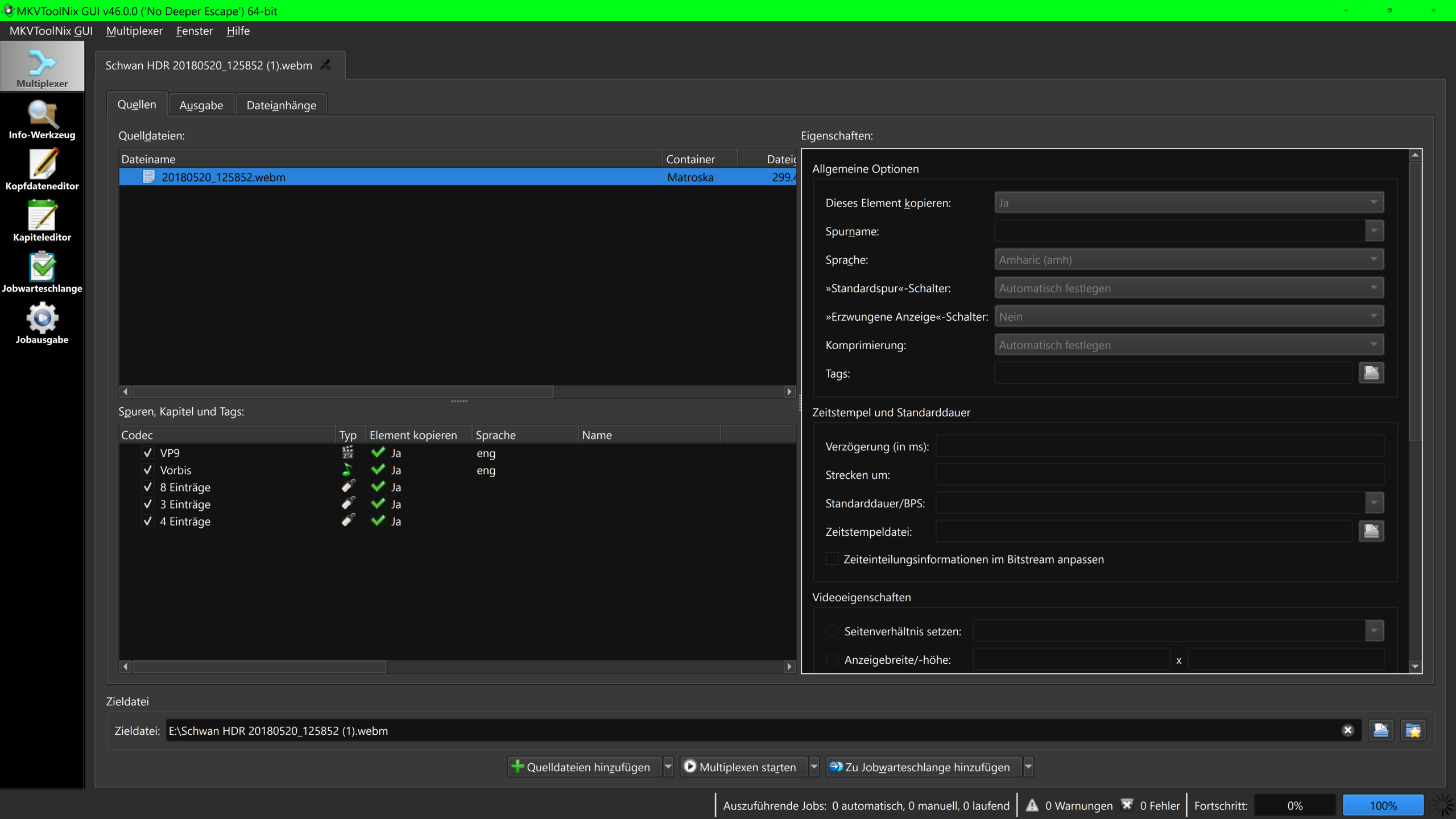This screenshot has height=819, width=1456.
Task: Uncheck the 4 Einträge checkbox
Action: coord(148,521)
